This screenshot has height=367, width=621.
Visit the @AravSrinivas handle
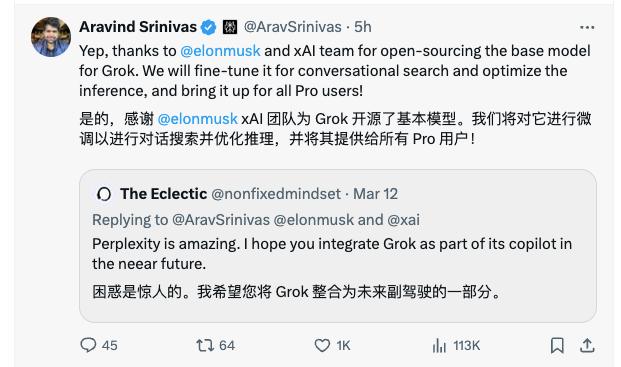point(293,27)
